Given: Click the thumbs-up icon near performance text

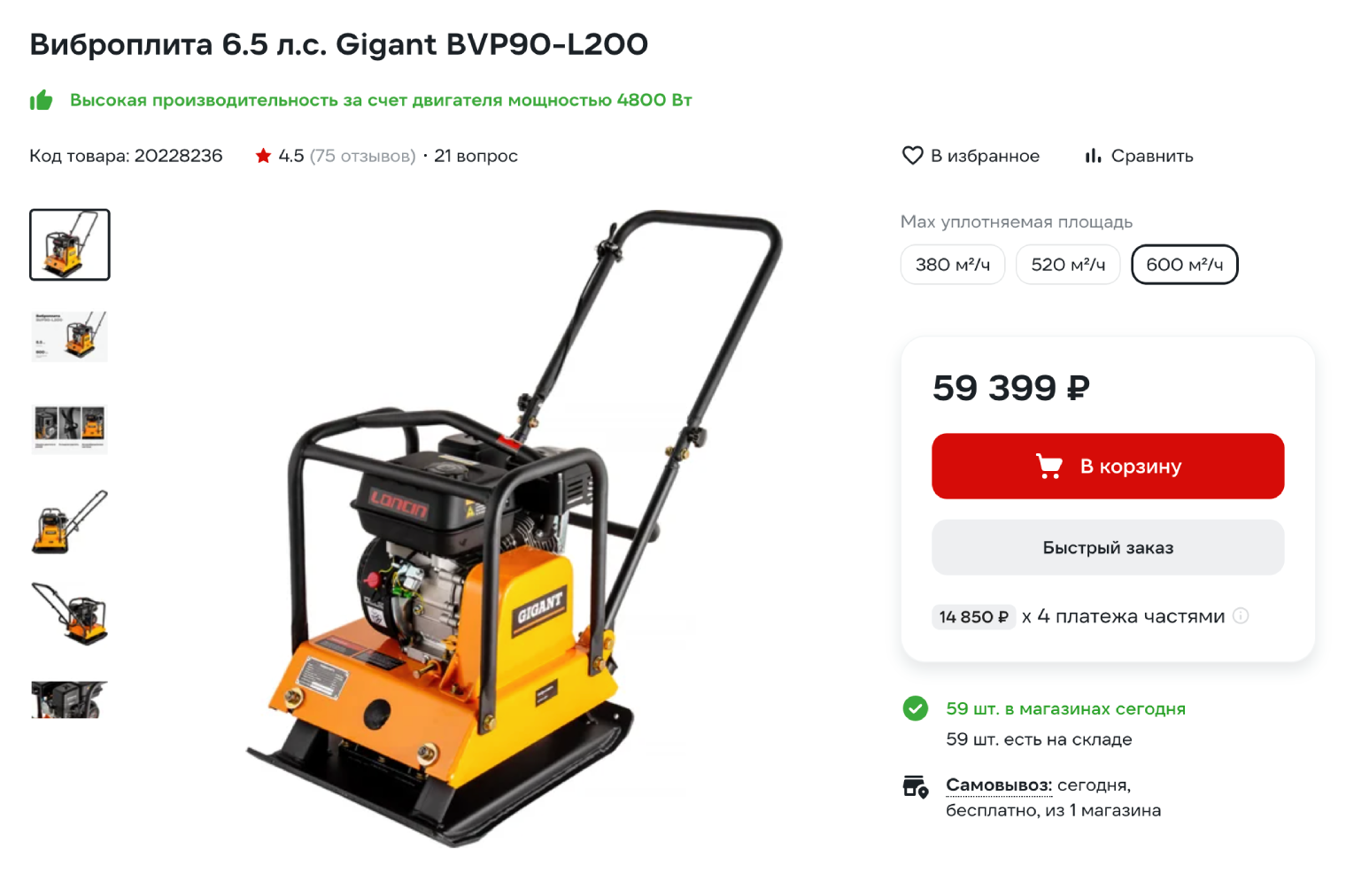Looking at the screenshot, I should (x=42, y=100).
